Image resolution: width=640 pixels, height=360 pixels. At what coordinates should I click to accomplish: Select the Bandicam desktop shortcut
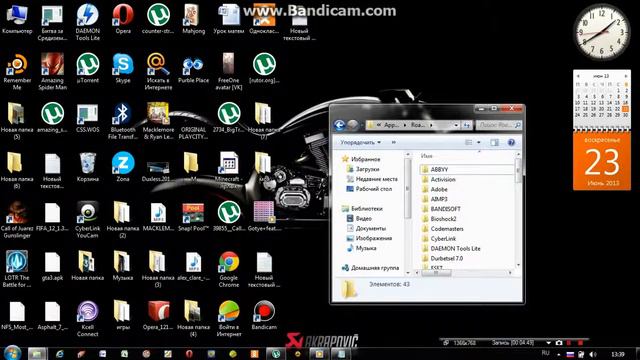point(264,315)
